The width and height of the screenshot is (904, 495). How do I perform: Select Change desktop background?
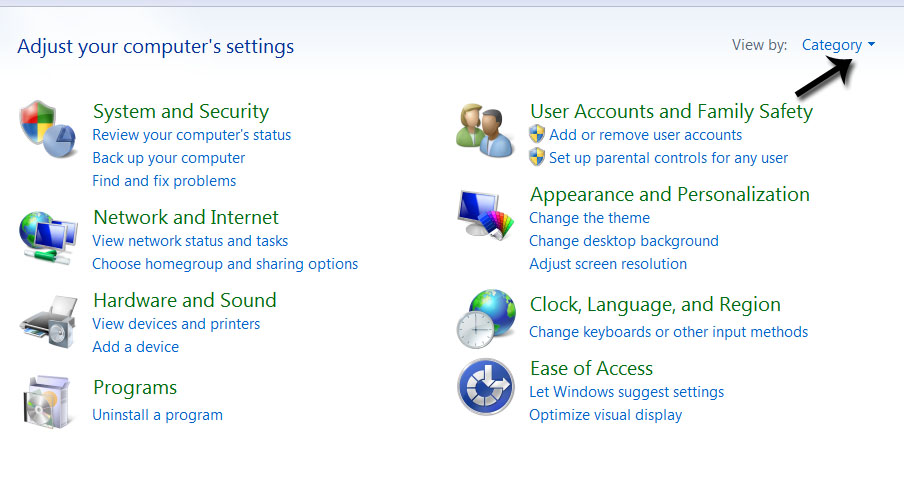tap(624, 241)
